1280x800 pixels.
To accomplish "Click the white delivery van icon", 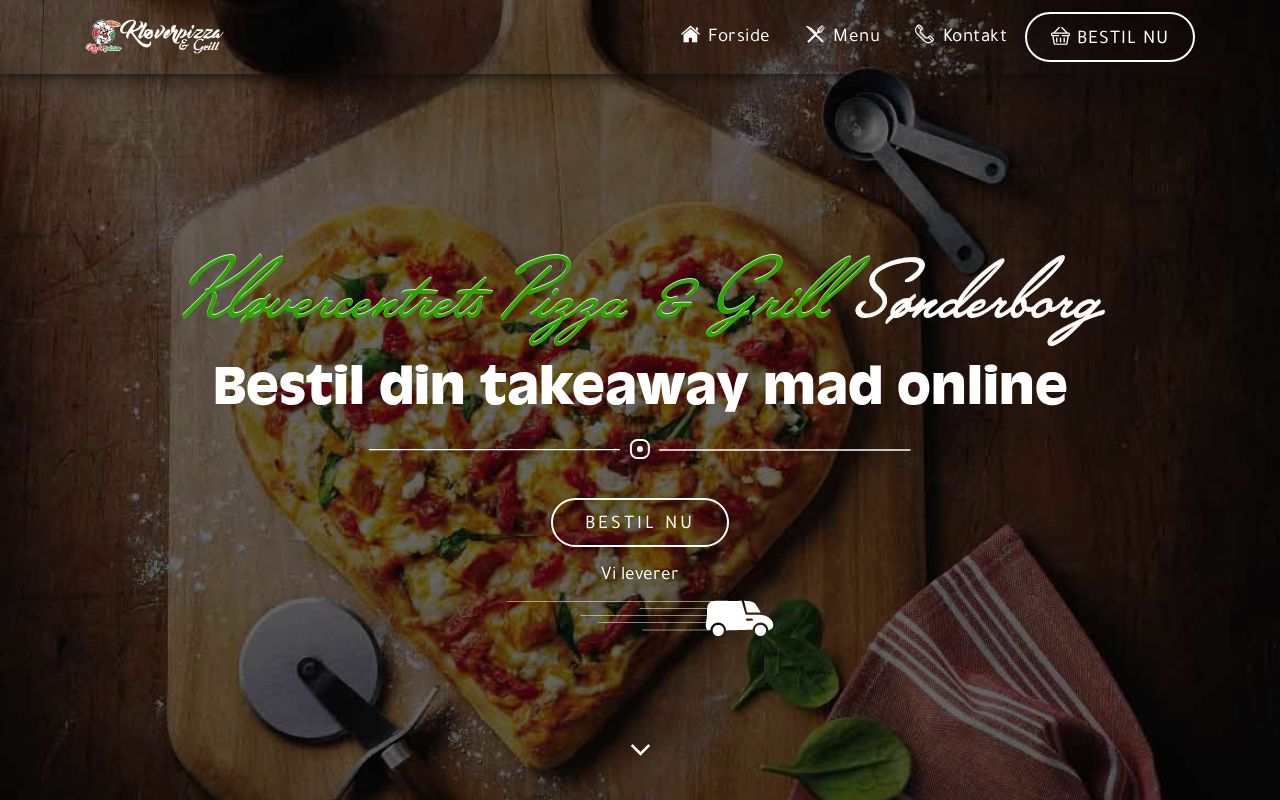I will tap(740, 618).
